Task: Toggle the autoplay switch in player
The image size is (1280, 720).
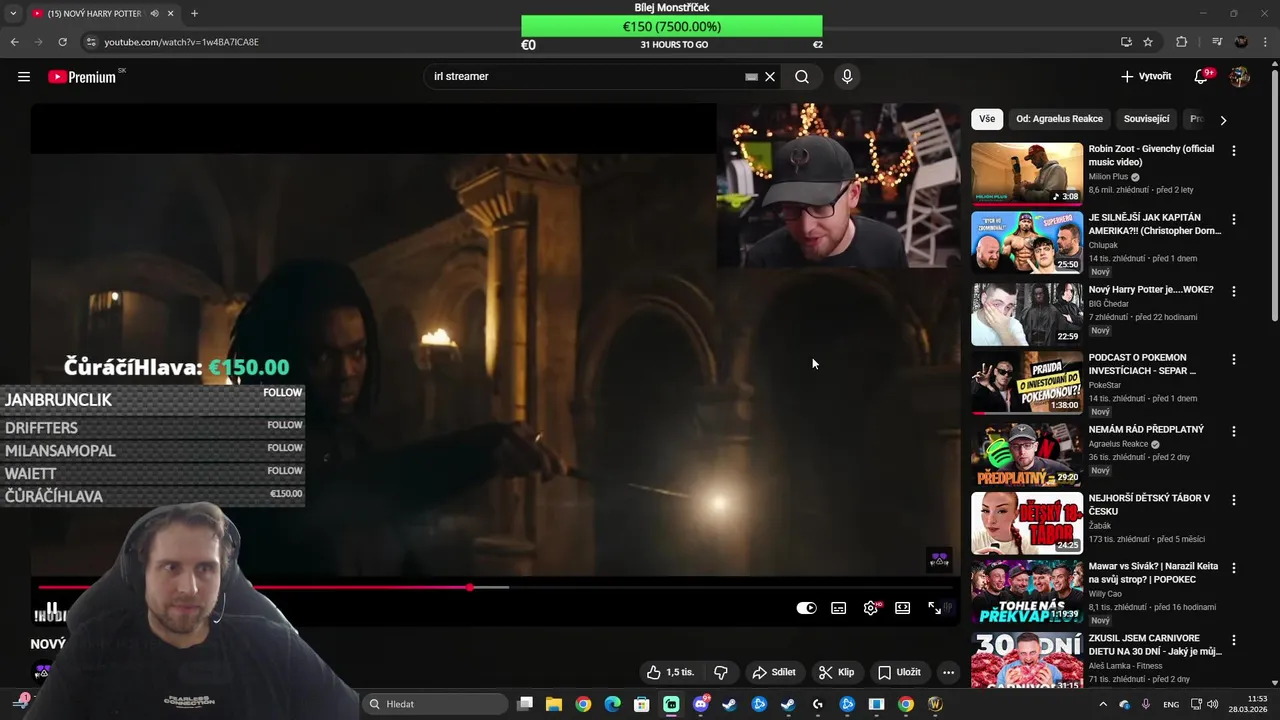Action: tap(806, 608)
